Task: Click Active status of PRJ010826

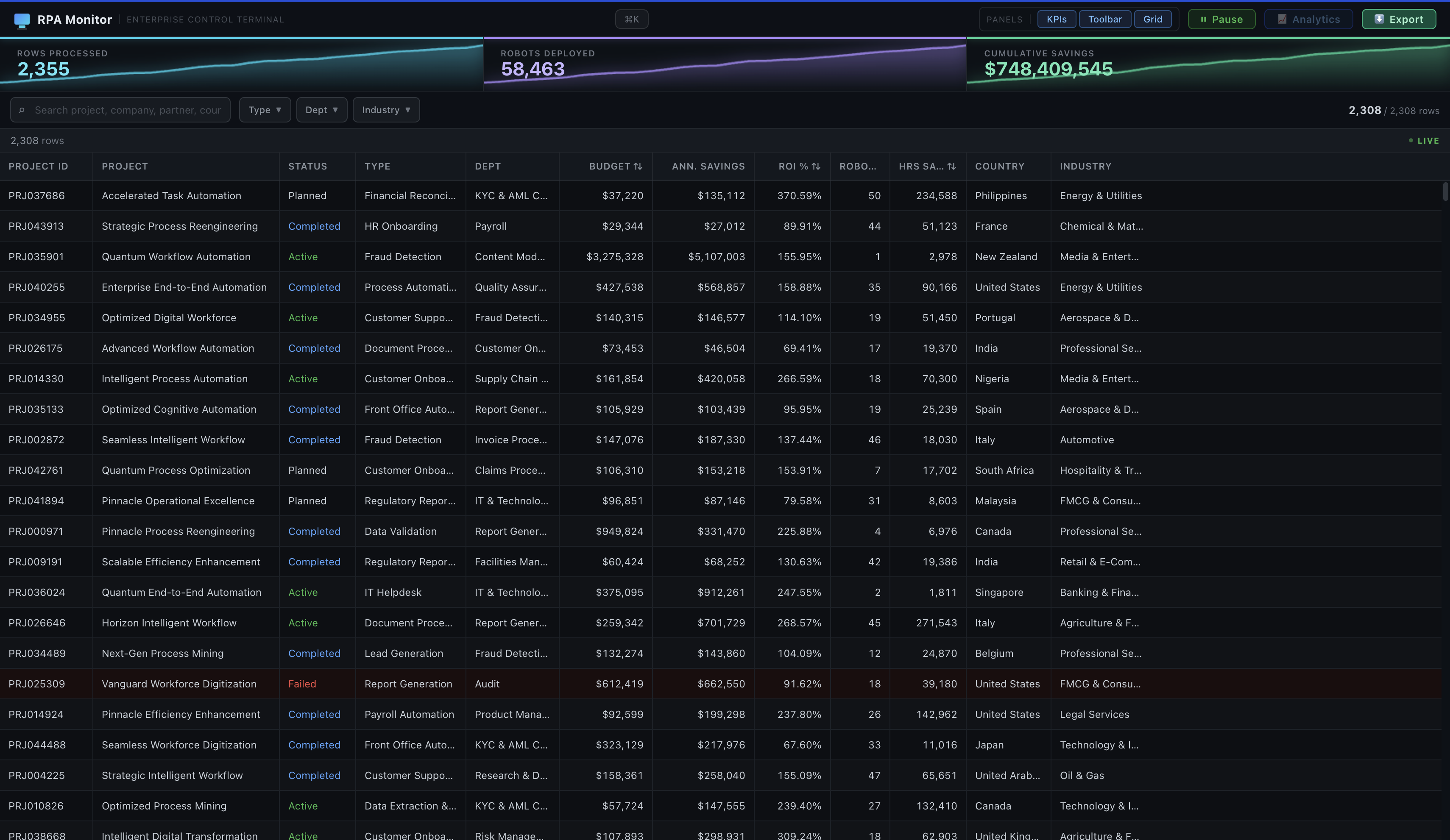Action: (x=303, y=806)
